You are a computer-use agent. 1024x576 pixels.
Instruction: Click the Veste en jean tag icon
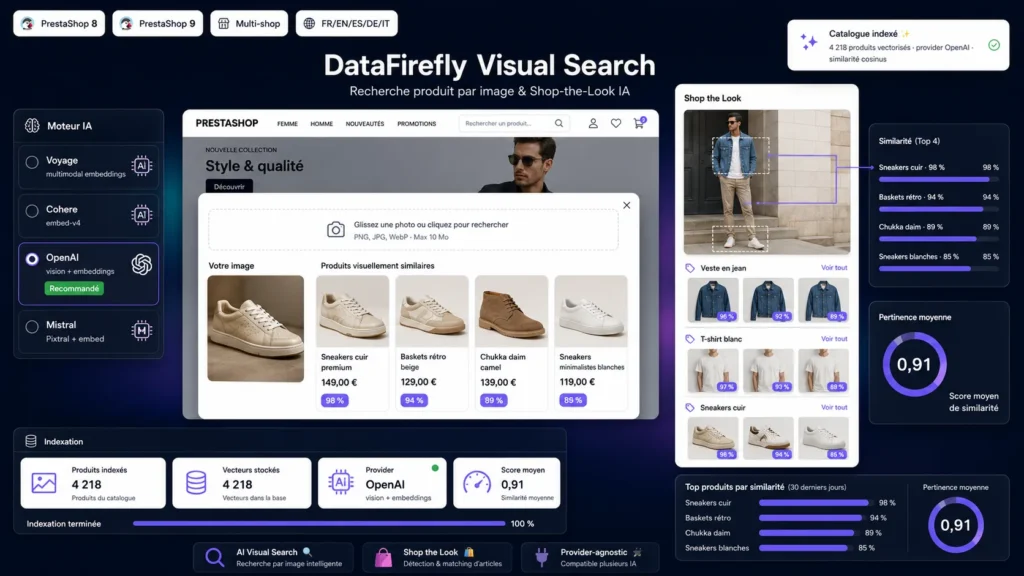pyautogui.click(x=690, y=268)
